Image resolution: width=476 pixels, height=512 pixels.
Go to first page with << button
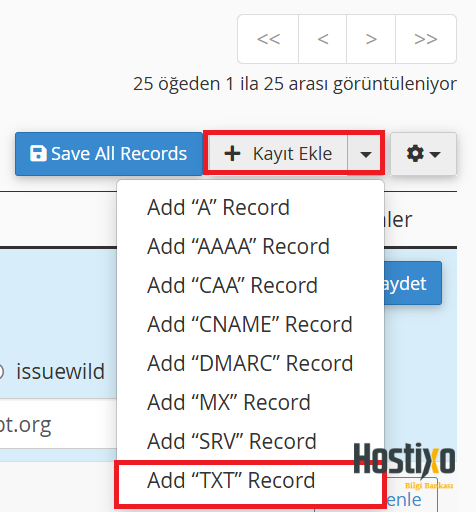[x=268, y=39]
